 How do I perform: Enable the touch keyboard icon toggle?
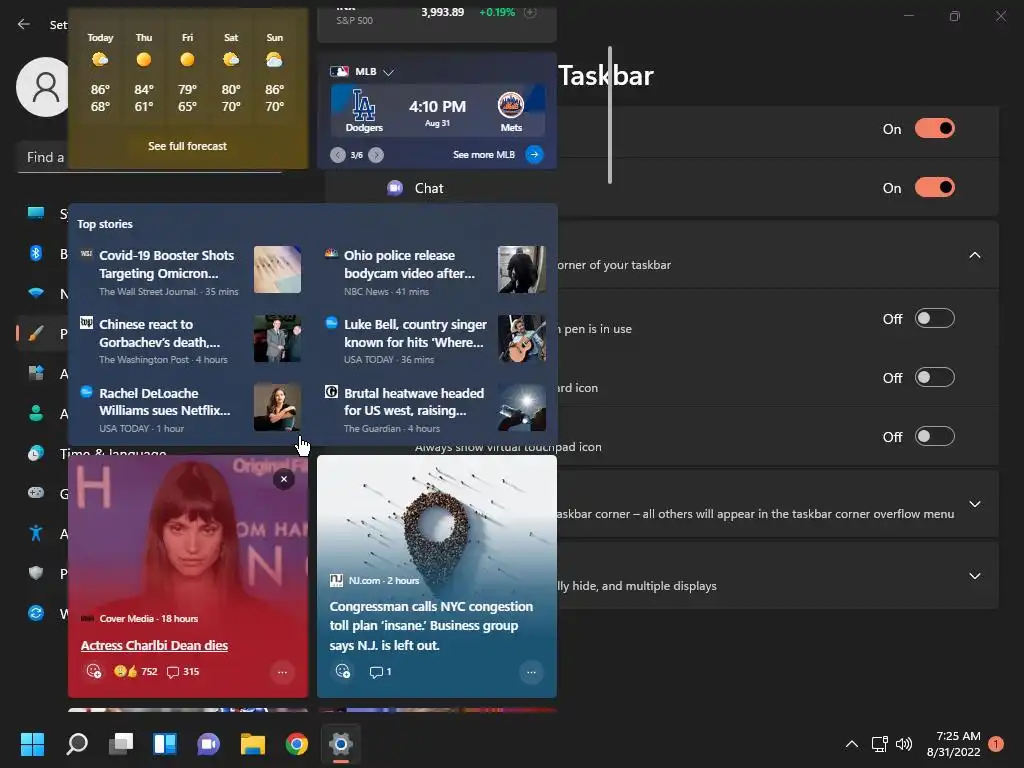point(935,377)
